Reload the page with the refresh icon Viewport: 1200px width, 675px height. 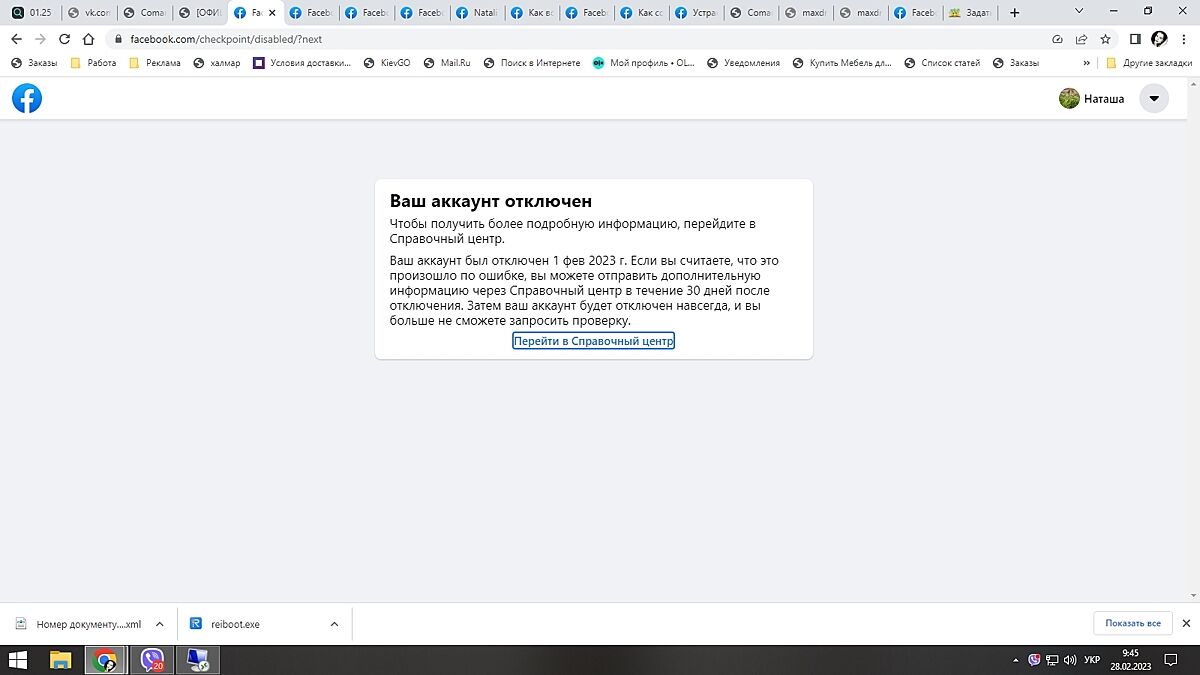tap(65, 39)
